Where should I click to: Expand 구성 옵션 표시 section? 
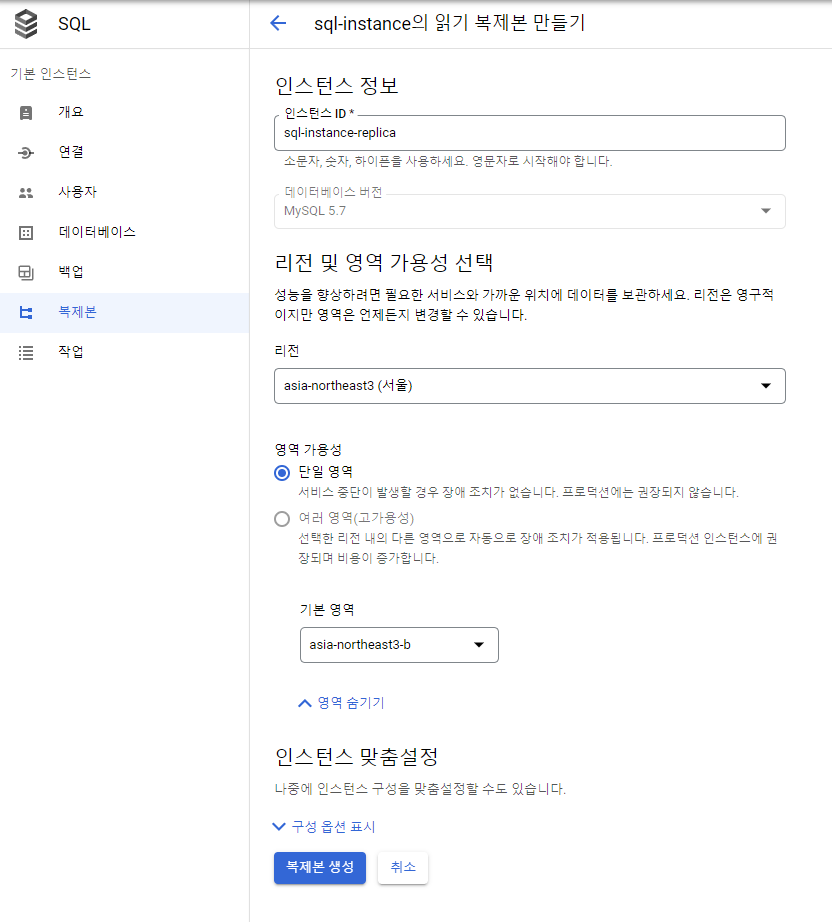pyautogui.click(x=325, y=827)
